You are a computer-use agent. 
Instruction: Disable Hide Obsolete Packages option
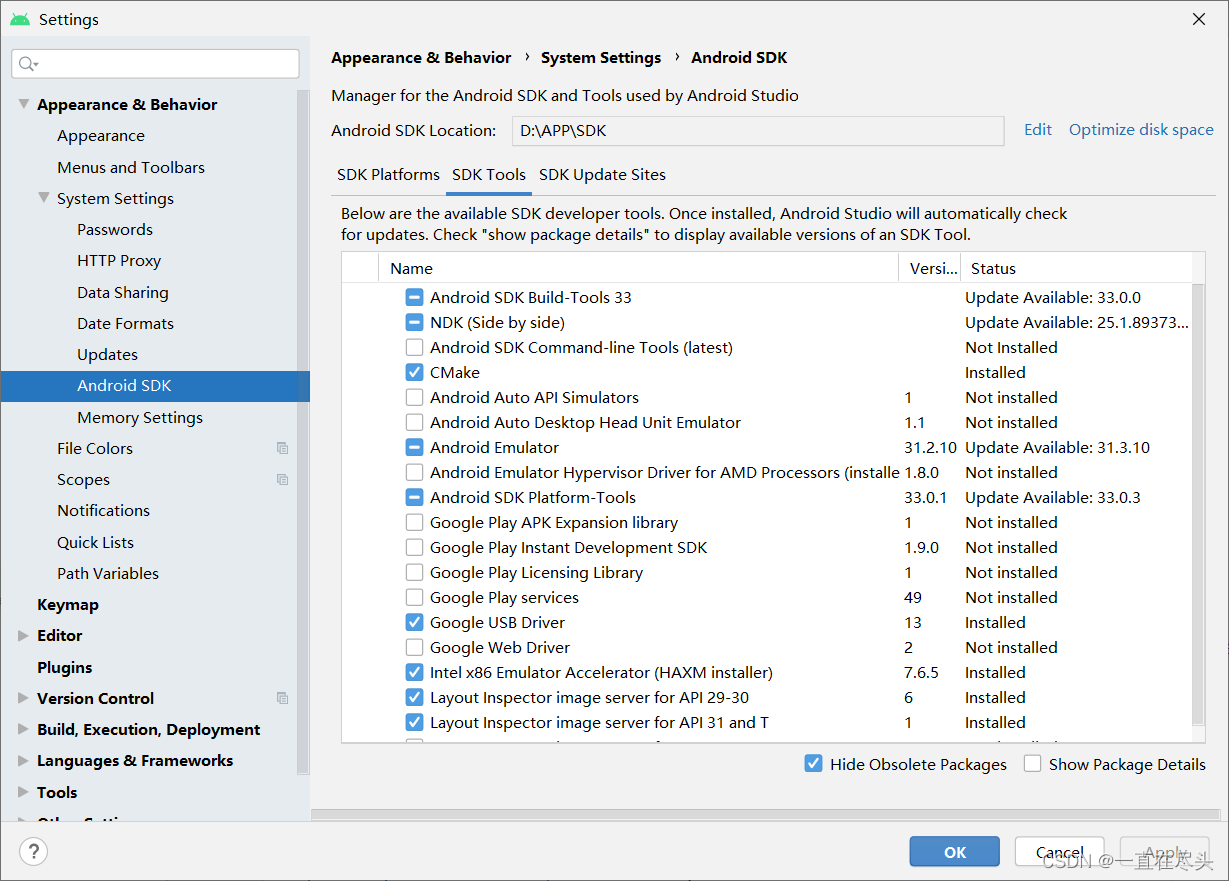814,764
